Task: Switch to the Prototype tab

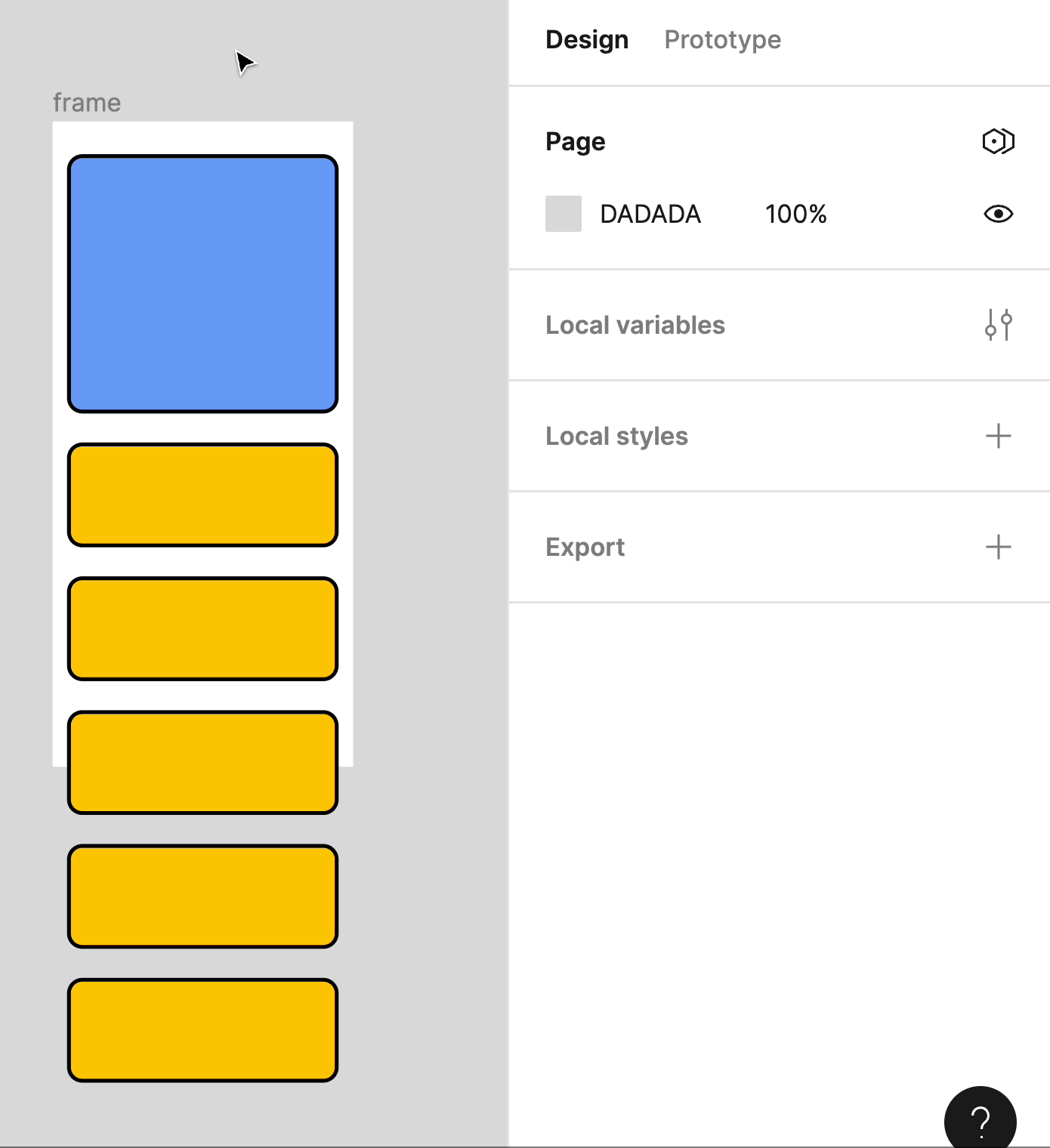Action: pos(722,39)
